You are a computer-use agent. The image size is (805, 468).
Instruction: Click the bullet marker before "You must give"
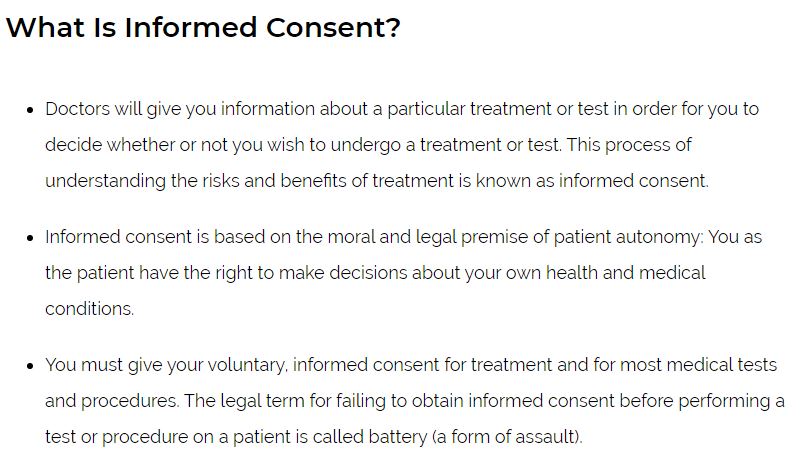pos(30,366)
